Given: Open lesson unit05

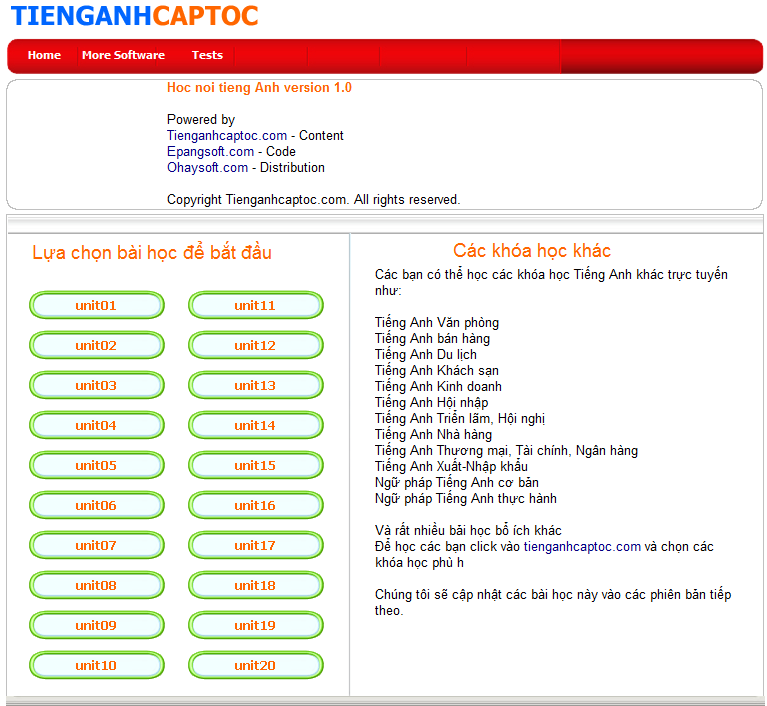Looking at the screenshot, I should 96,466.
